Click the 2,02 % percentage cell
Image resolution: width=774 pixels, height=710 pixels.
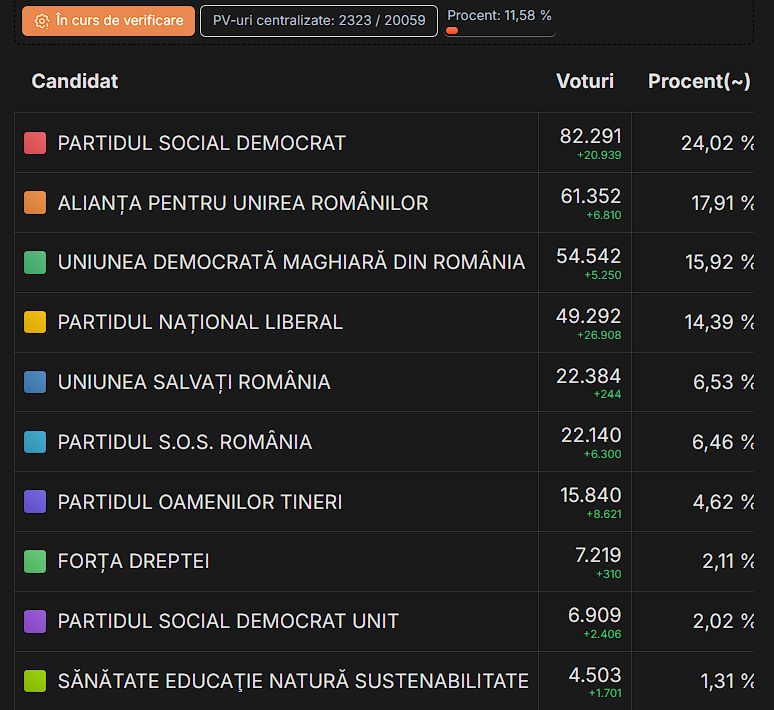(x=723, y=621)
